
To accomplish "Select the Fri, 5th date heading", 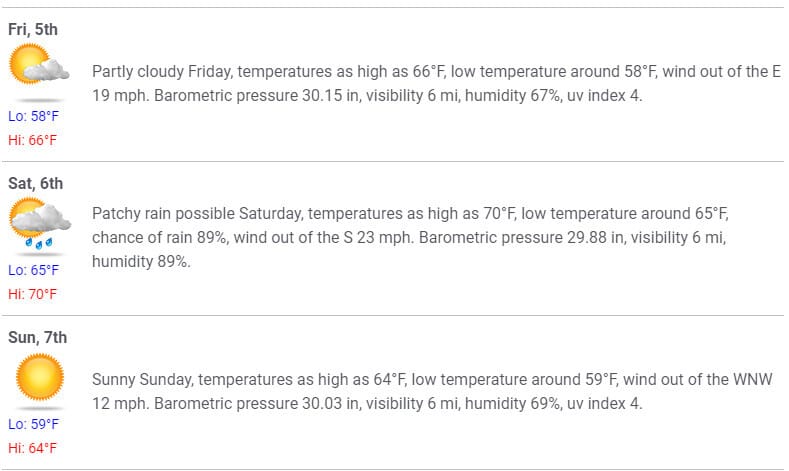I will tap(33, 29).
